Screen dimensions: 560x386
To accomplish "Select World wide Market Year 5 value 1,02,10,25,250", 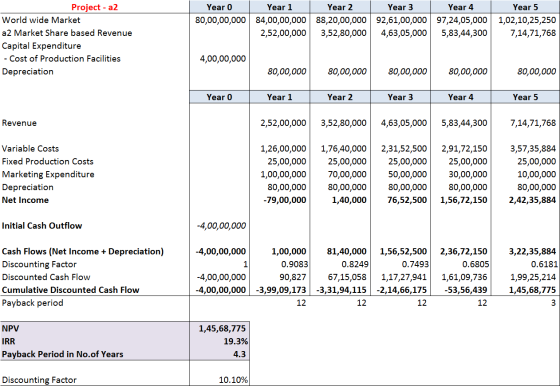I will (527, 20).
